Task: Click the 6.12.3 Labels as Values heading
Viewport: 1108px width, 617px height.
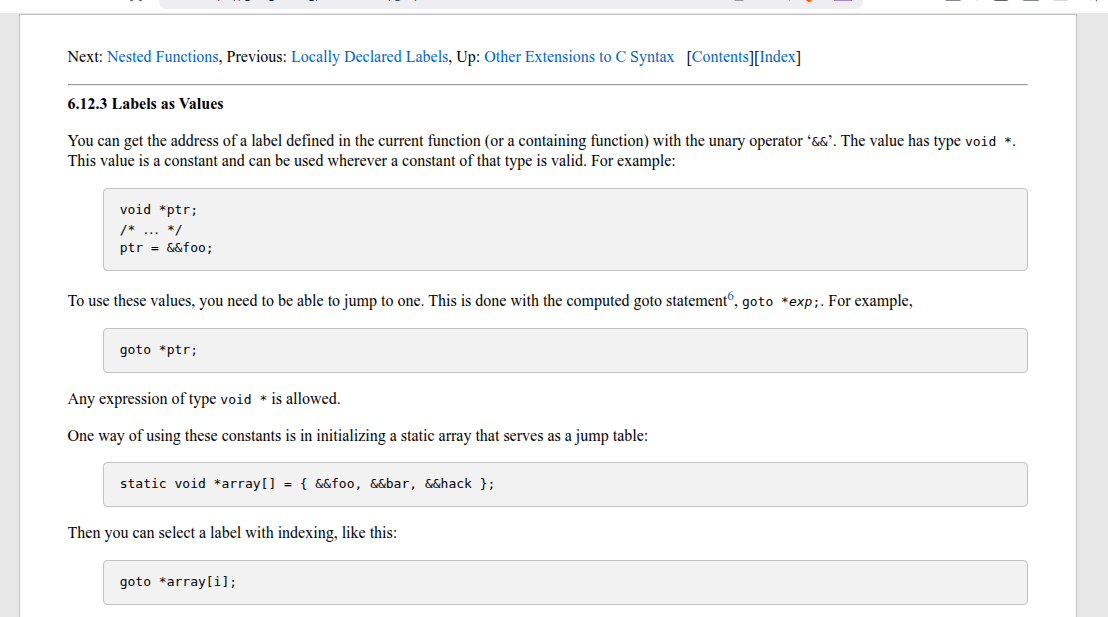Action: click(x=146, y=104)
